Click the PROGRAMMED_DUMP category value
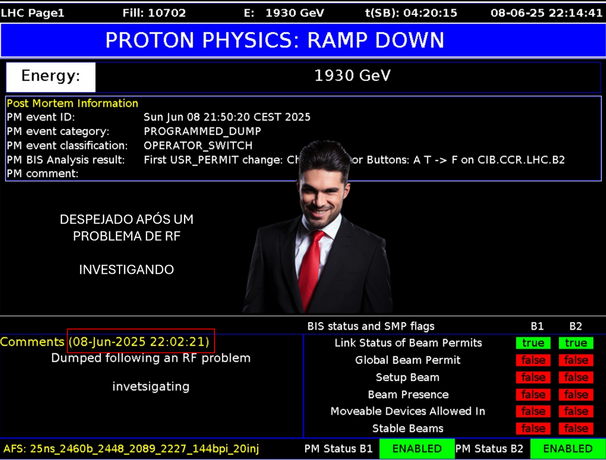This screenshot has width=606, height=460. 202,131
